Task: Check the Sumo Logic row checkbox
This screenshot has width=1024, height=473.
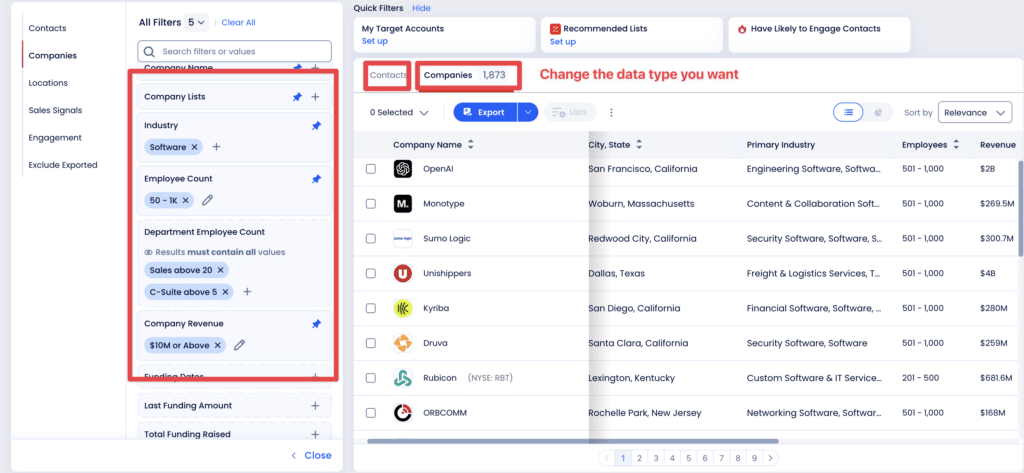Action: pyautogui.click(x=371, y=238)
